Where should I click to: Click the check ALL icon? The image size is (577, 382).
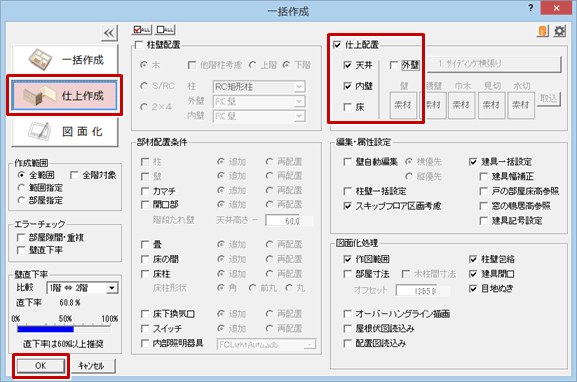(142, 30)
